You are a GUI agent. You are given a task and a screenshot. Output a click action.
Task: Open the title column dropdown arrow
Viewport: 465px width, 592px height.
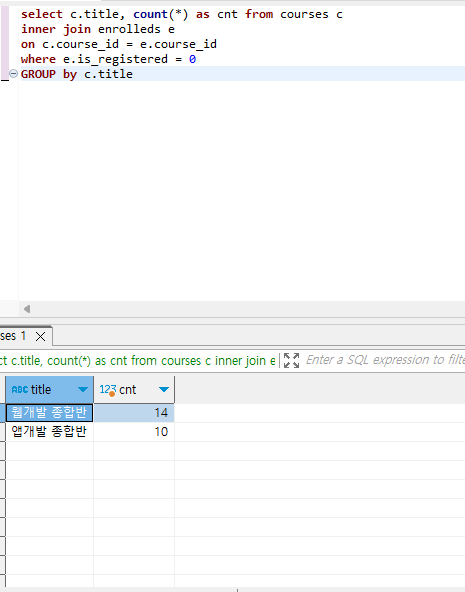point(83,389)
